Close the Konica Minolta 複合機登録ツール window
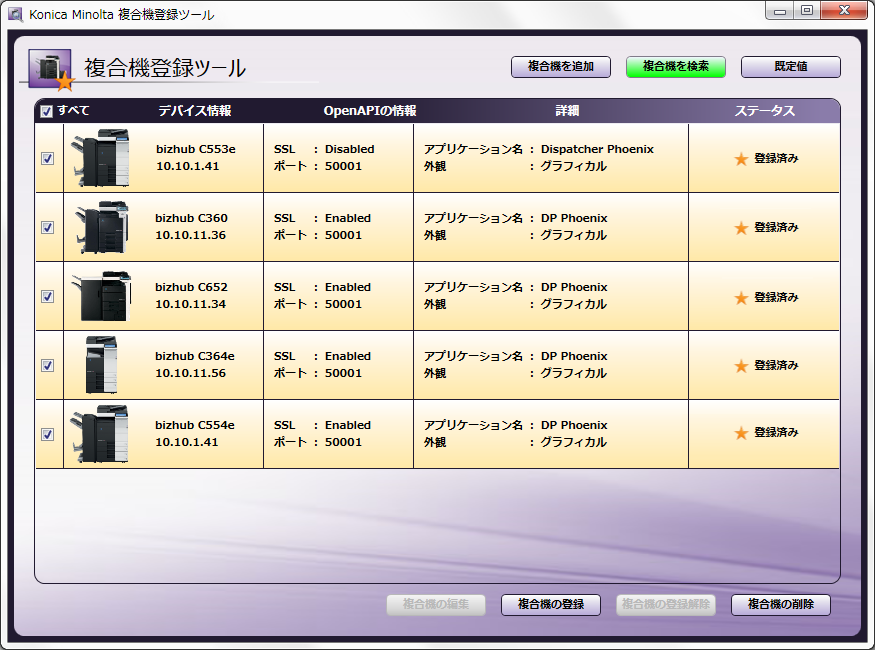Viewport: 875px width, 650px height. coord(844,11)
